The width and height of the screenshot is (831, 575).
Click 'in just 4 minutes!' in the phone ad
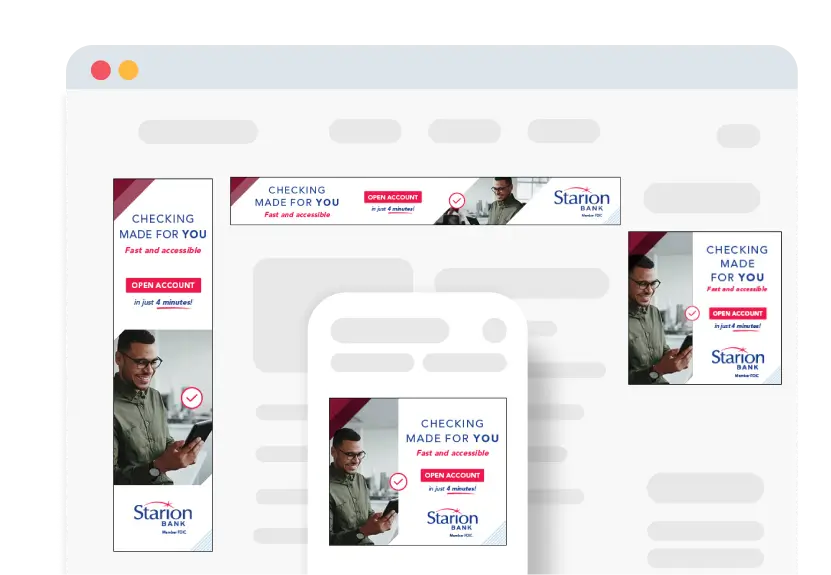point(452,489)
